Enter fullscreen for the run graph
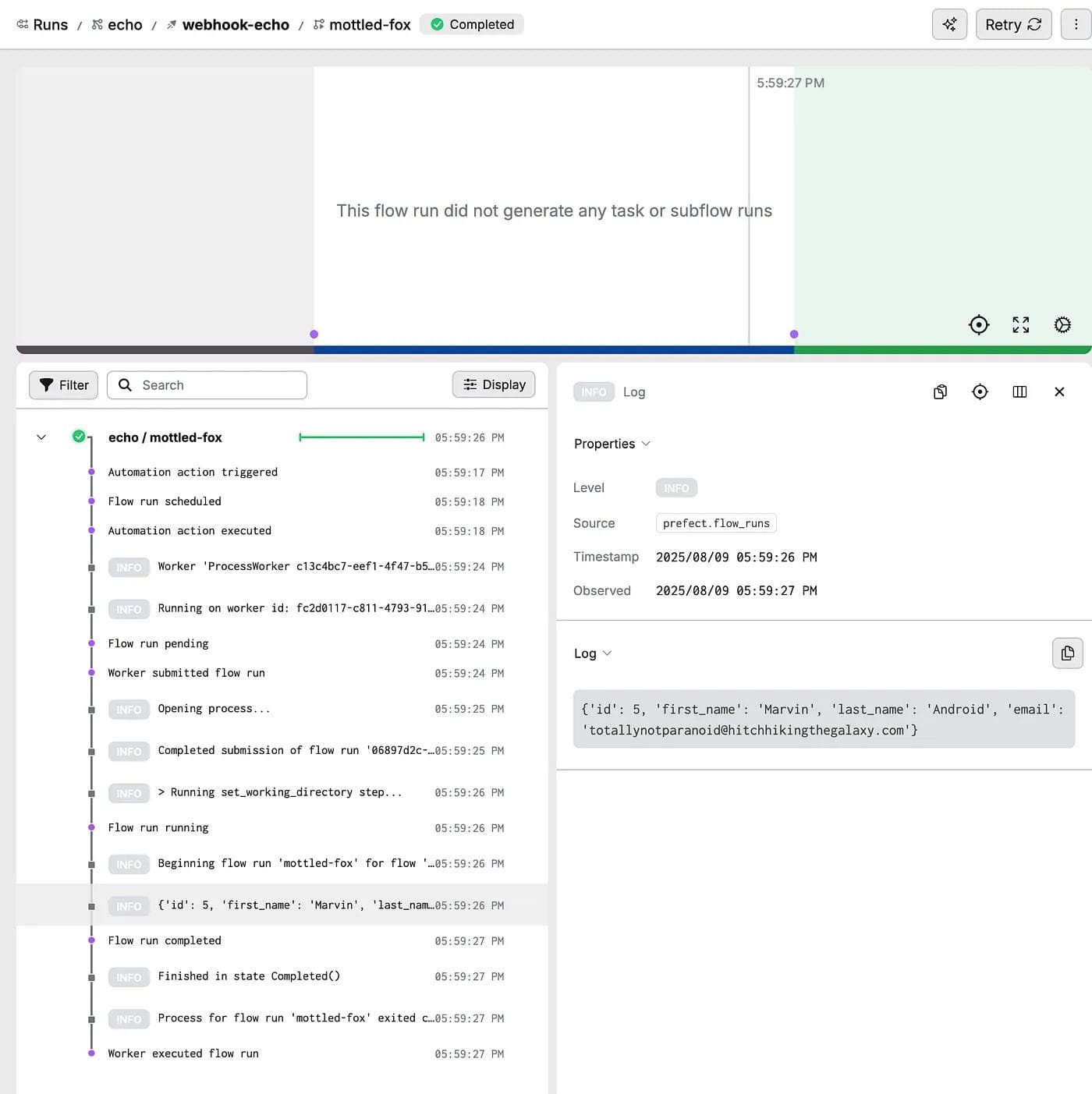 tap(1020, 324)
